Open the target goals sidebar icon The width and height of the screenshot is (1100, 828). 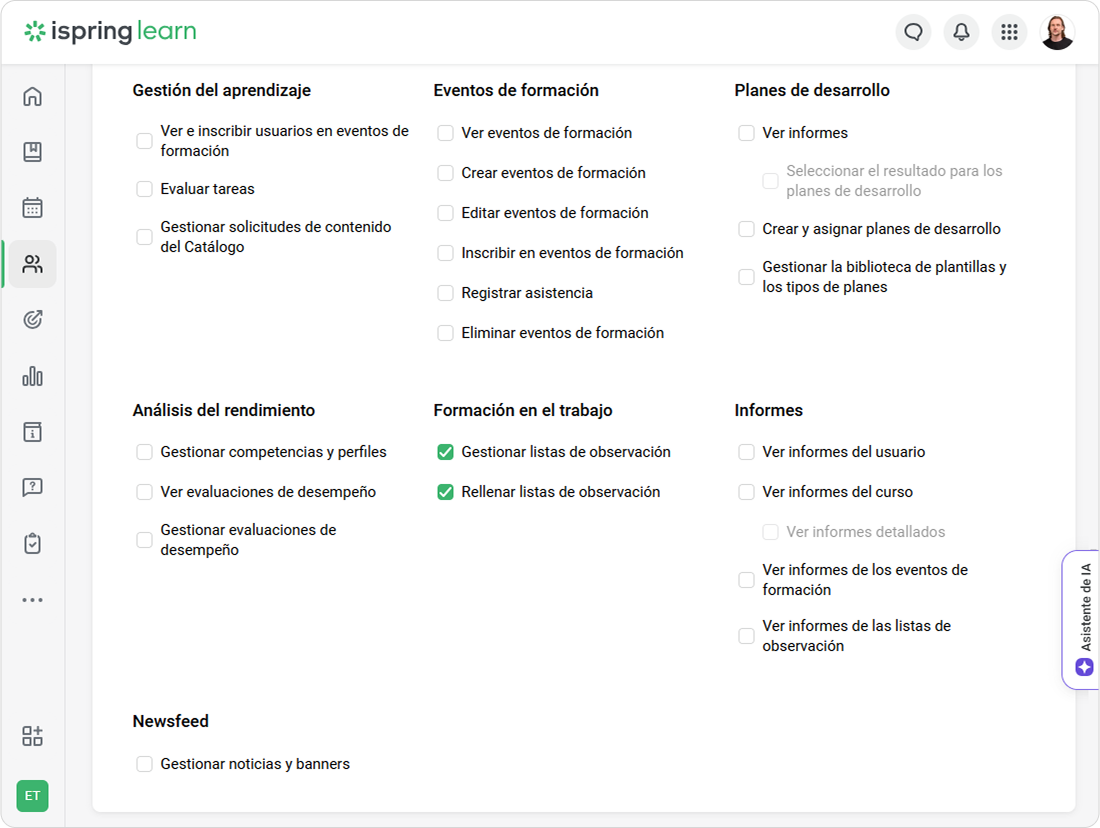pos(32,320)
